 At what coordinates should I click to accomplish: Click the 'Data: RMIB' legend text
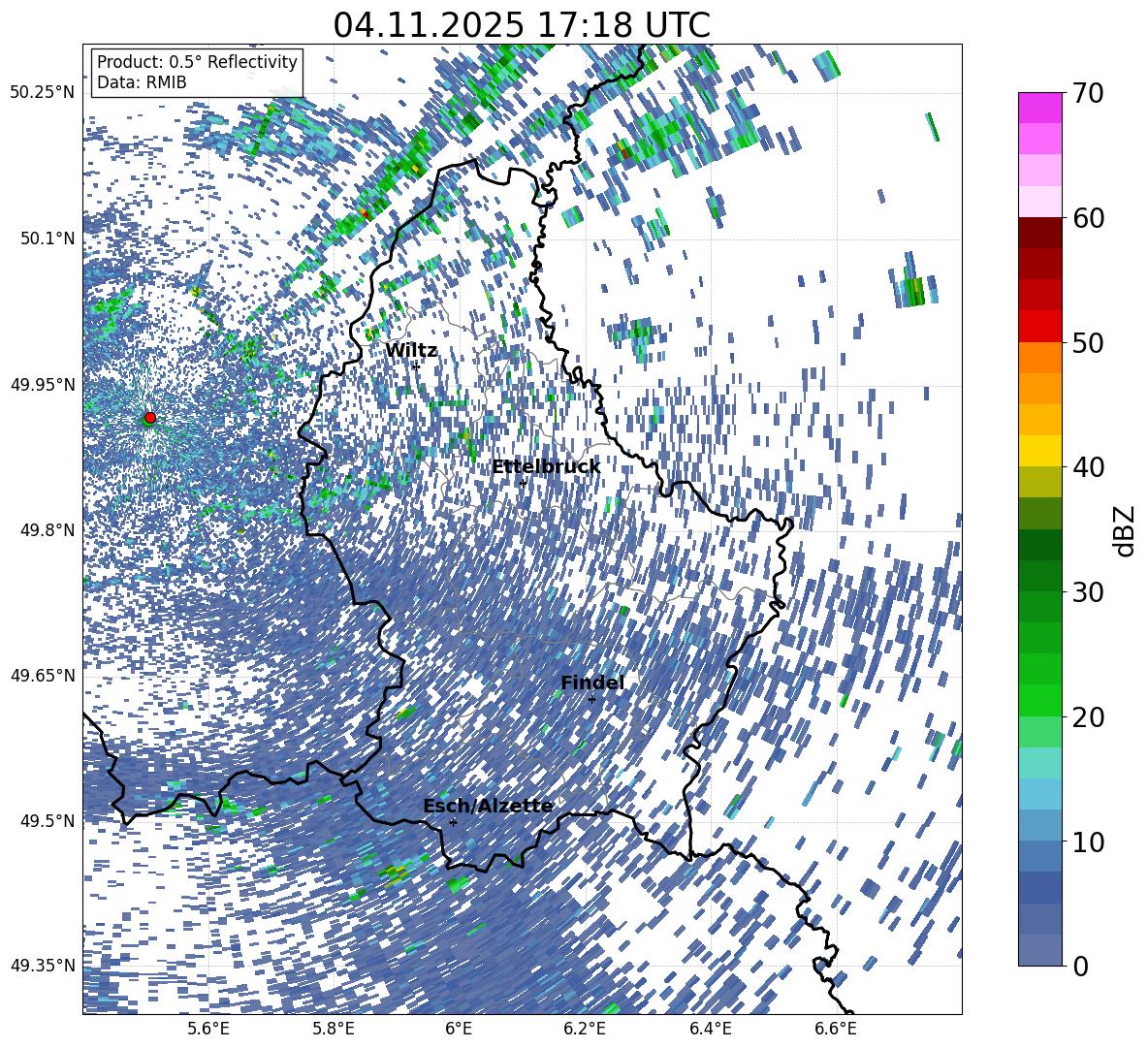click(142, 82)
